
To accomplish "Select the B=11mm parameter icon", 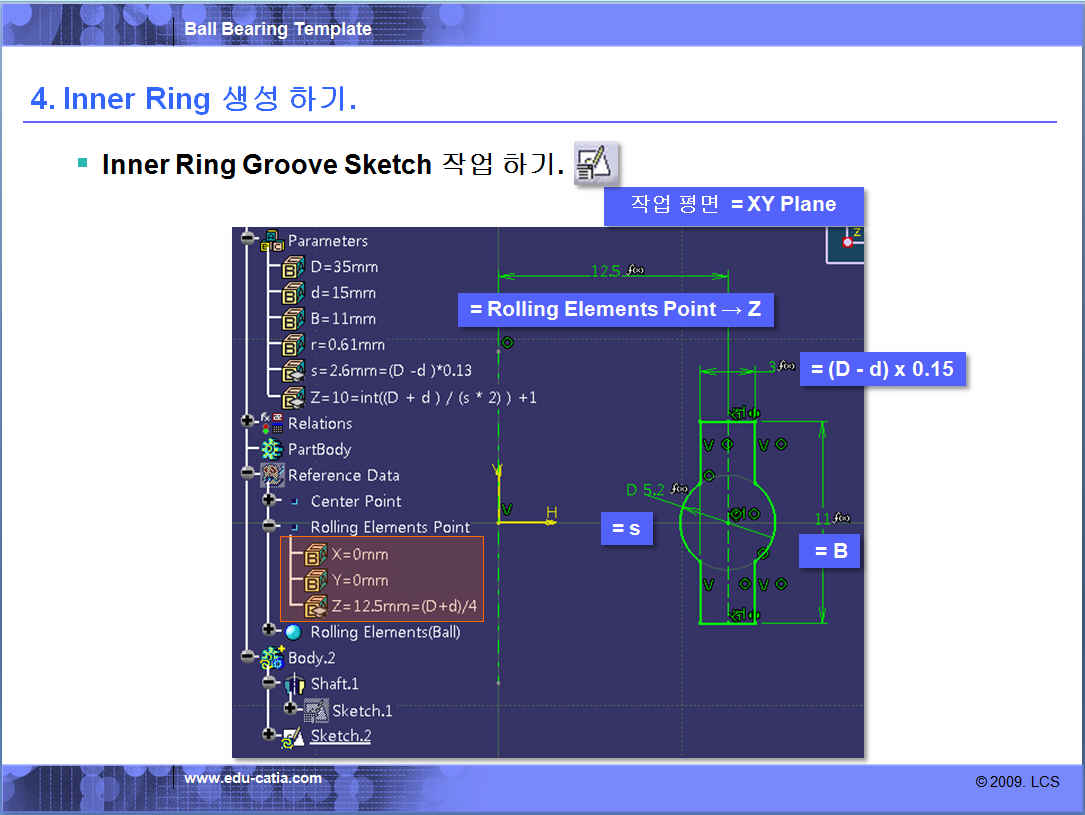I will [x=292, y=319].
